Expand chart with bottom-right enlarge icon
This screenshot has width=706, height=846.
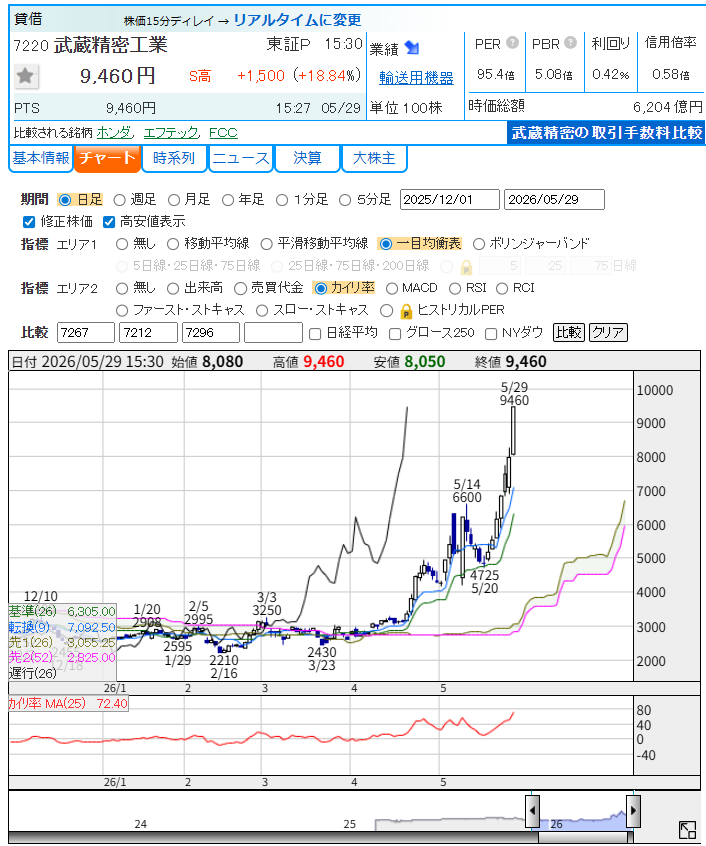[687, 830]
